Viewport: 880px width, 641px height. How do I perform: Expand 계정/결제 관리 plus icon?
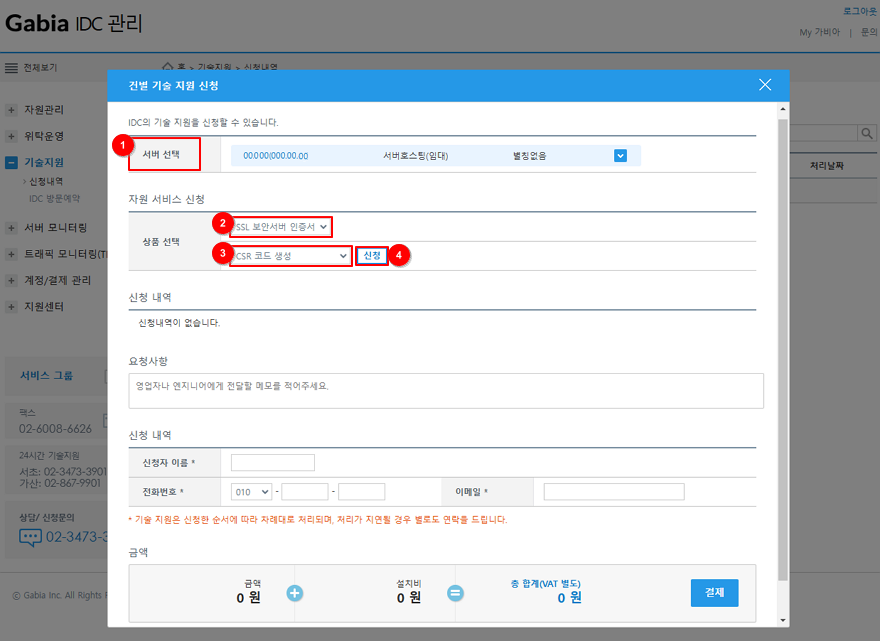(11, 280)
